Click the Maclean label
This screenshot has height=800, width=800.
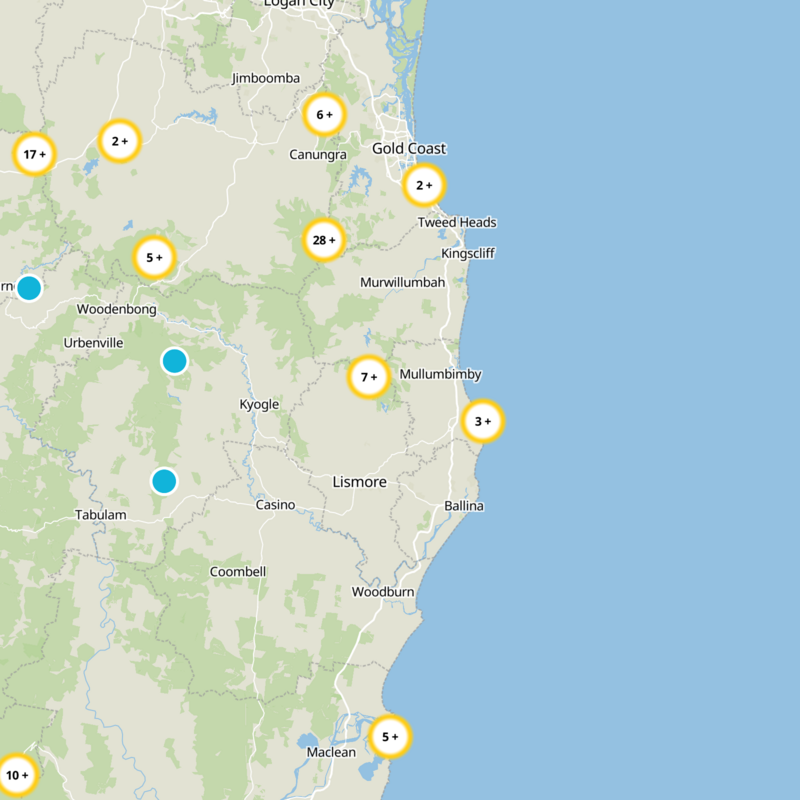point(331,752)
